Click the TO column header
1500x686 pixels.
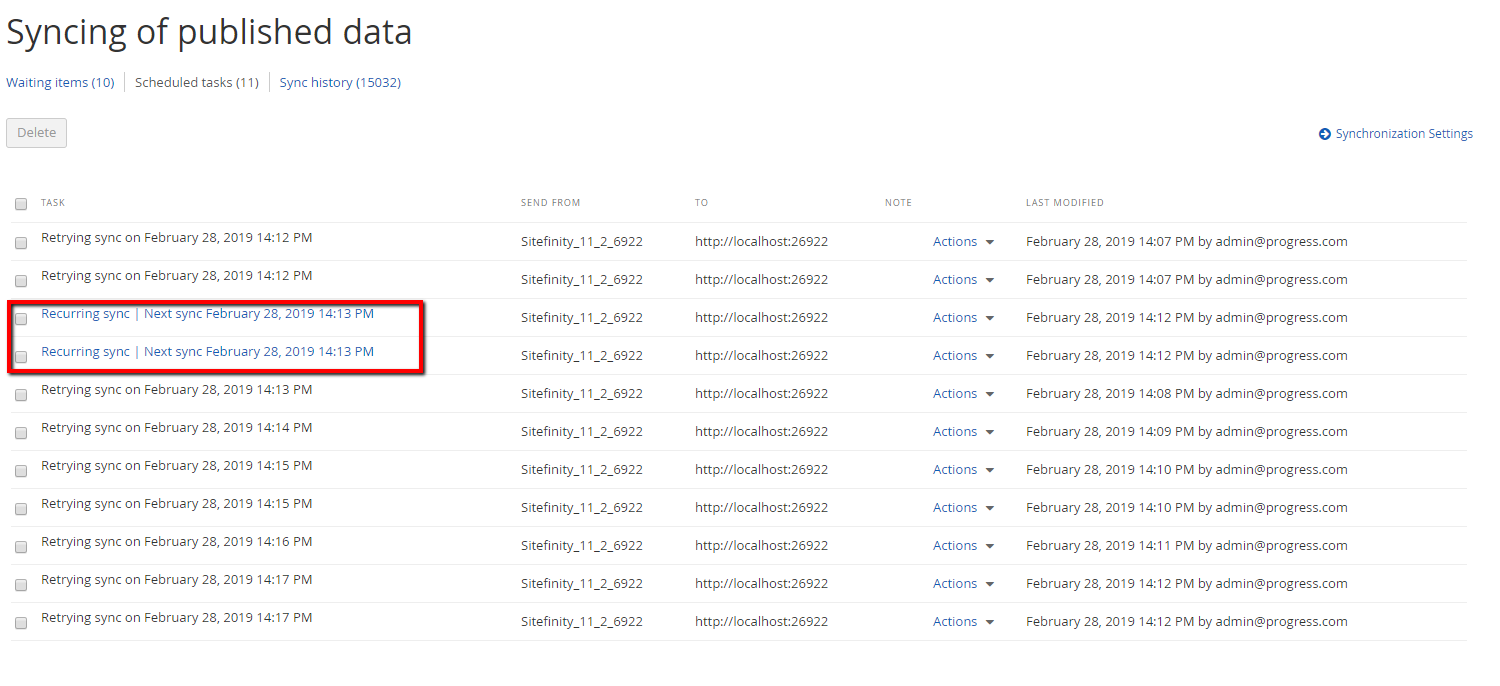point(702,203)
